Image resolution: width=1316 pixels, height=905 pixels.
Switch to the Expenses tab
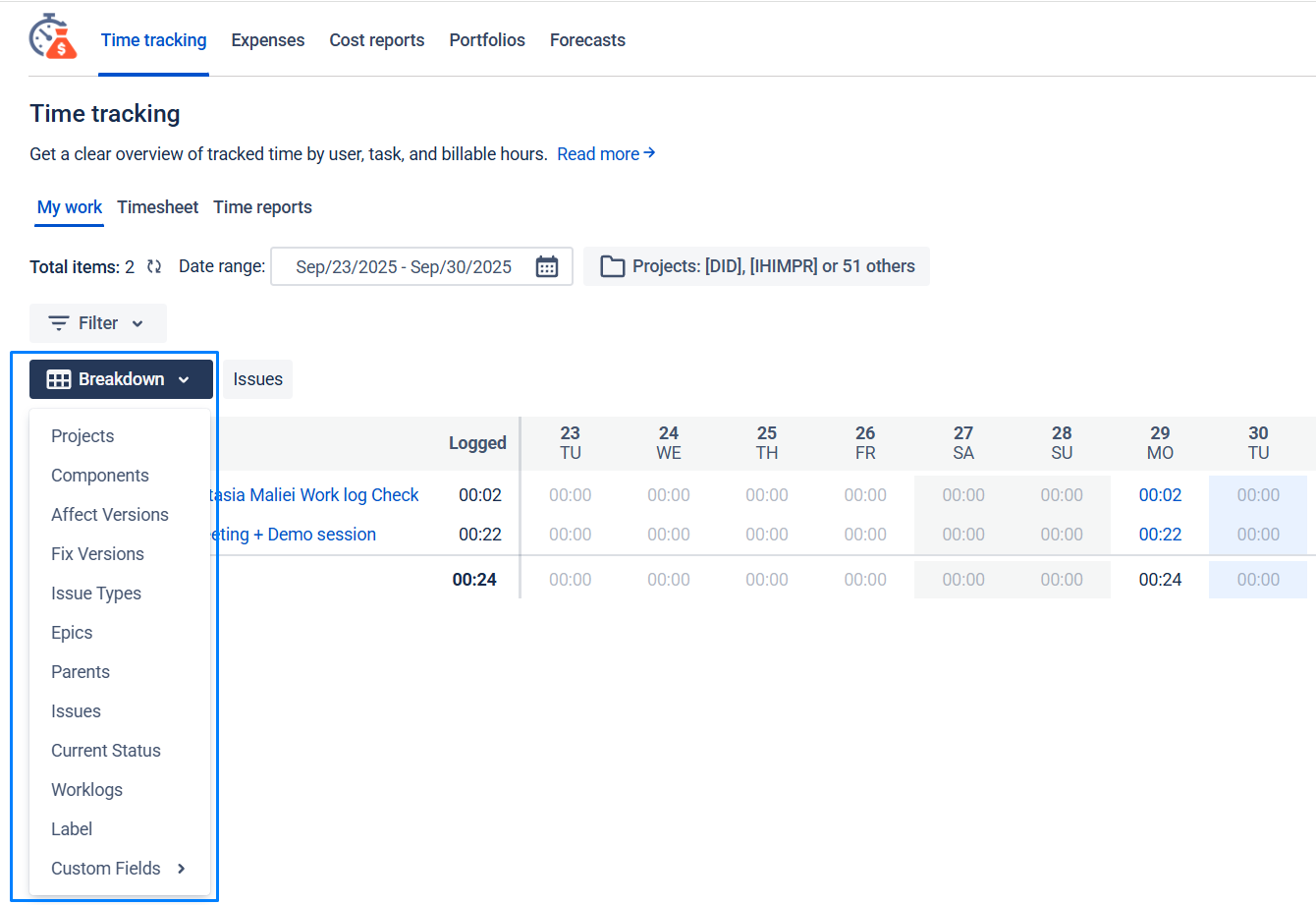coord(268,40)
